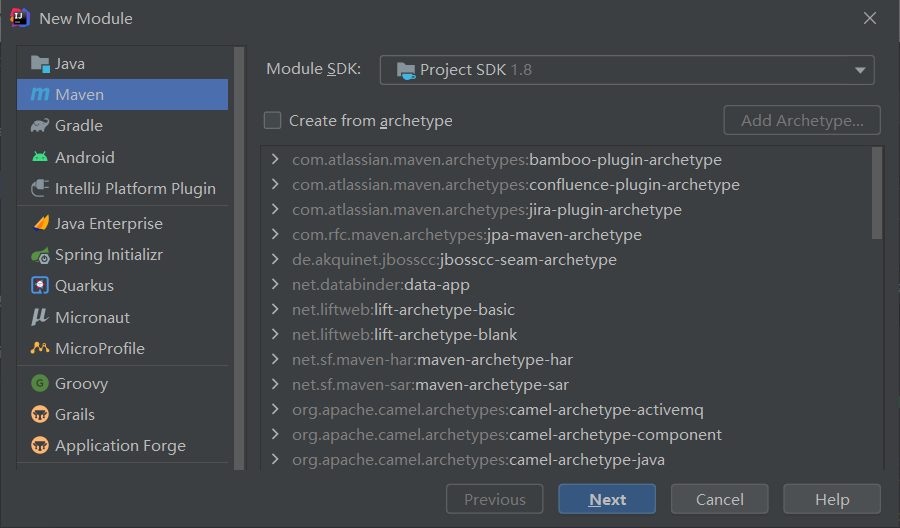
Task: Click the Grails icon
Action: [x=40, y=414]
